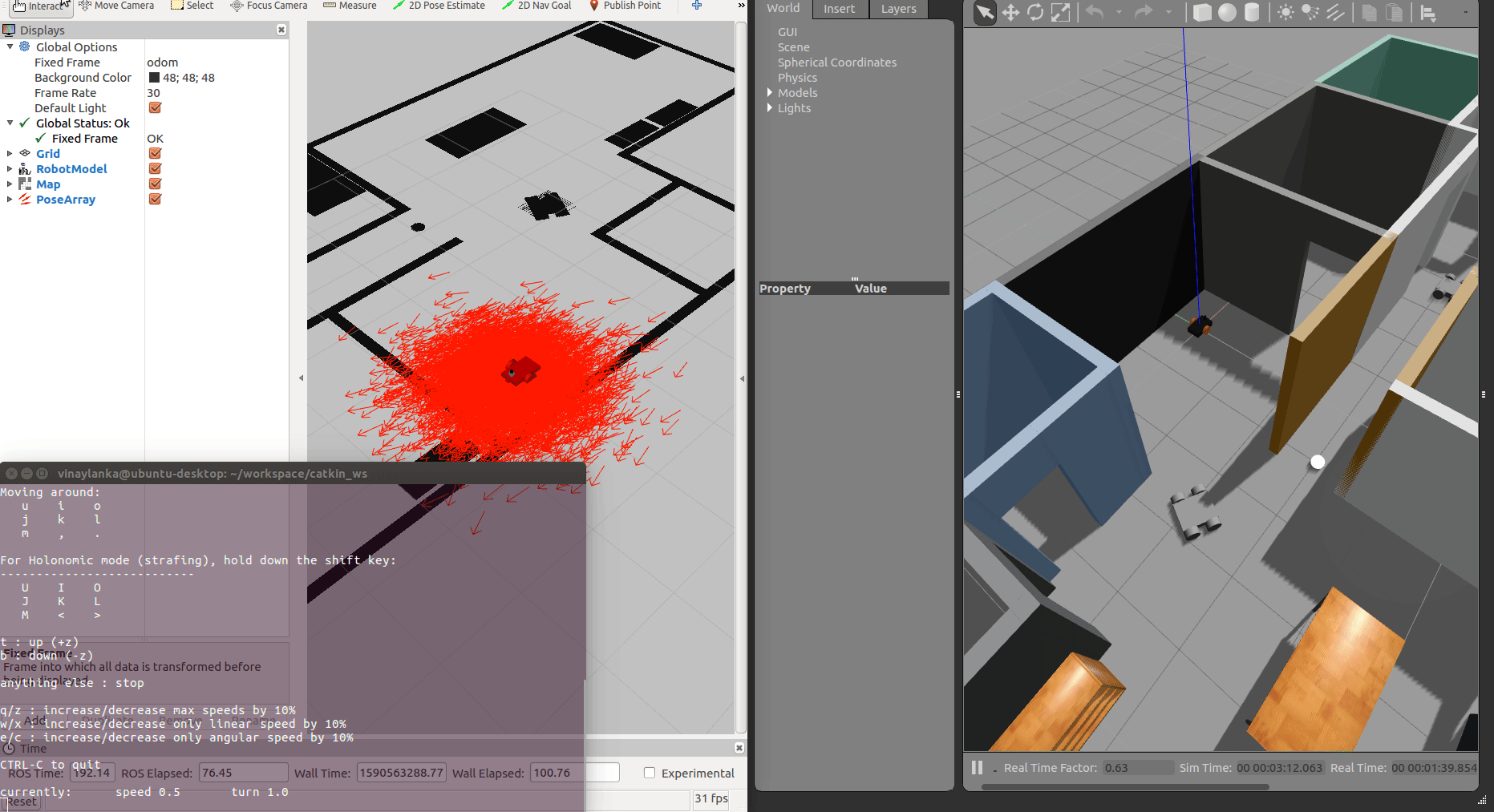Viewport: 1494px width, 812px height.
Task: Select Gazebo arrow selection mode
Action: [984, 13]
